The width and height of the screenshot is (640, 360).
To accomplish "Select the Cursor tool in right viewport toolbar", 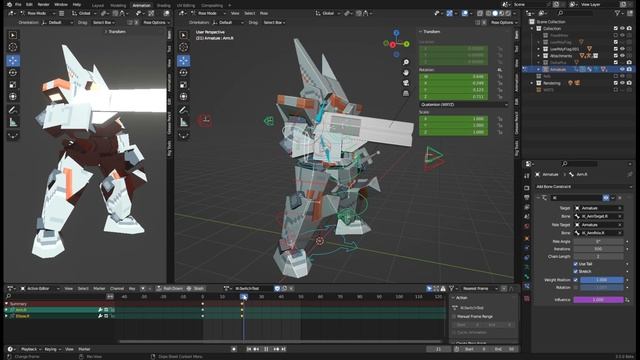I will tap(184, 47).
